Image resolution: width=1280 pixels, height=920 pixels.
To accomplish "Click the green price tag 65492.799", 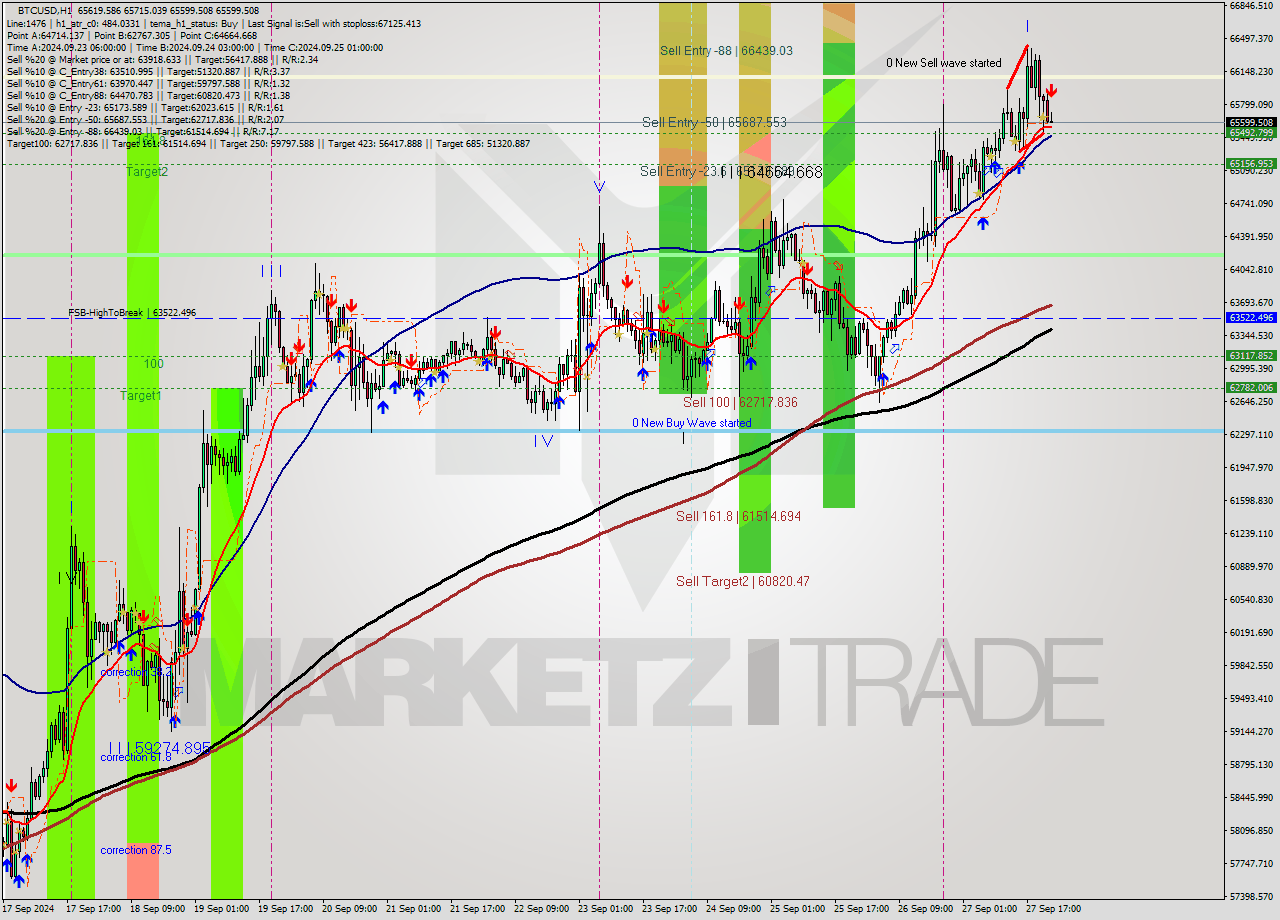I will click(x=1251, y=132).
